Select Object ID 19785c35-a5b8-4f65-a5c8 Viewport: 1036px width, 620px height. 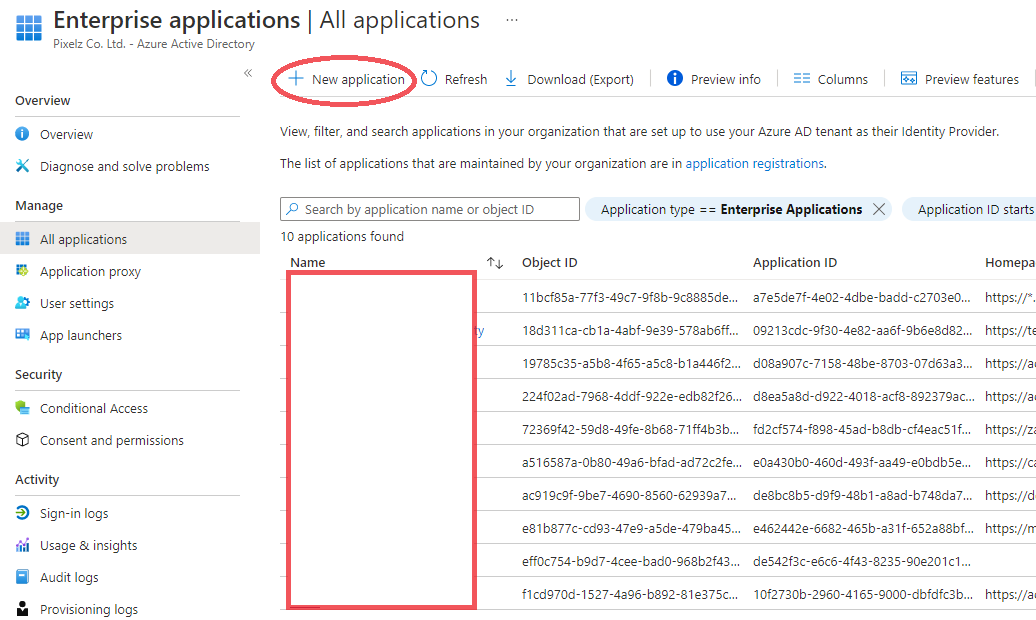[x=631, y=364]
